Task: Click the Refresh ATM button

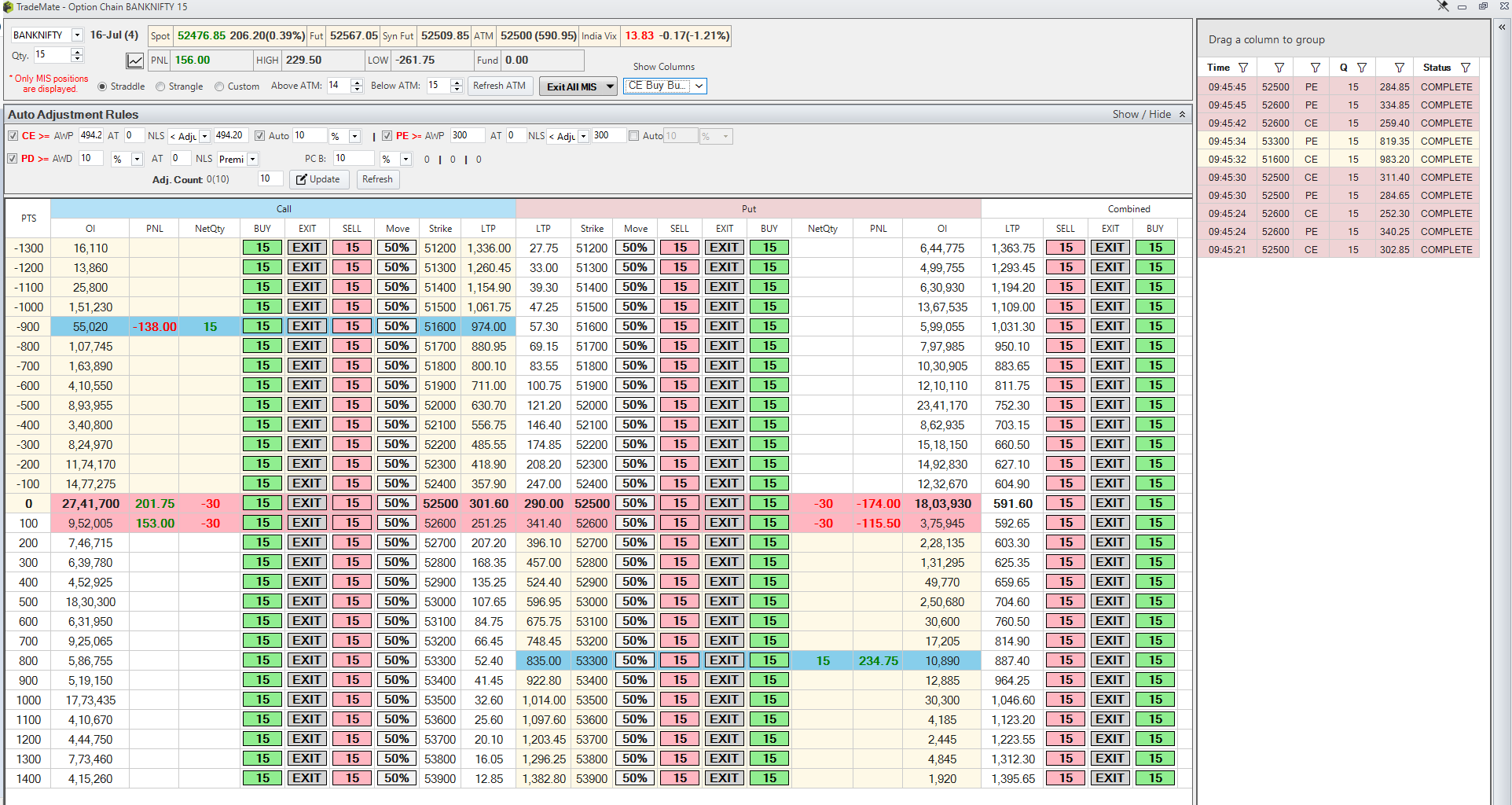Action: tap(499, 86)
